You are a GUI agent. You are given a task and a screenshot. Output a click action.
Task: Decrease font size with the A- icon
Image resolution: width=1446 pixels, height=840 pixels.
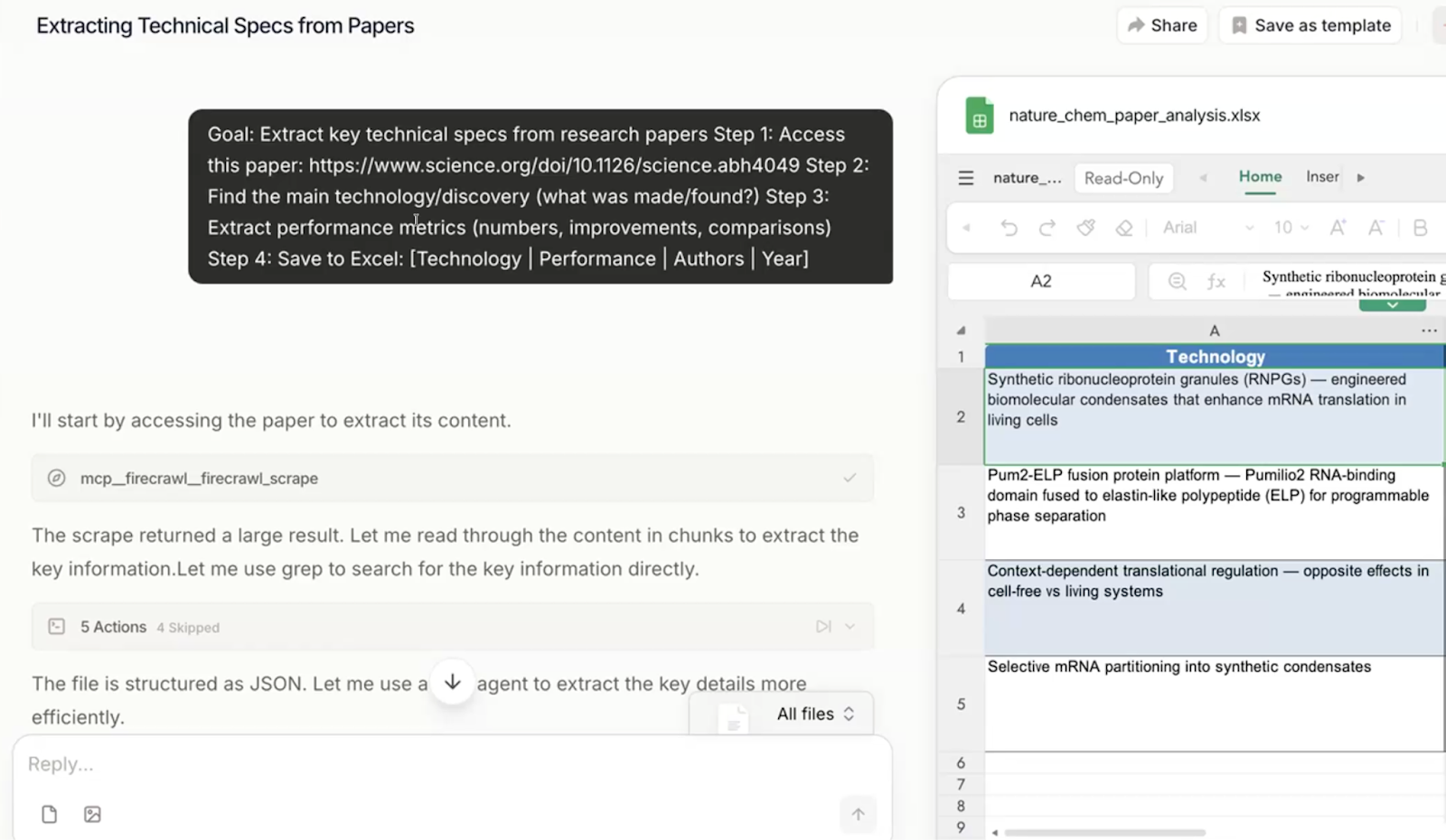(1376, 228)
